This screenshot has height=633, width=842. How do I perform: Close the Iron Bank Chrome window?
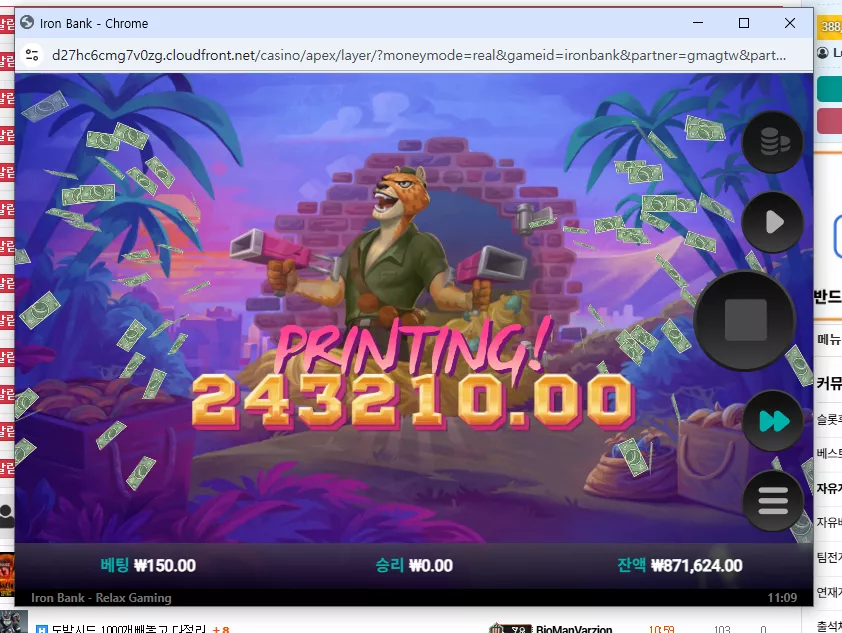[790, 23]
